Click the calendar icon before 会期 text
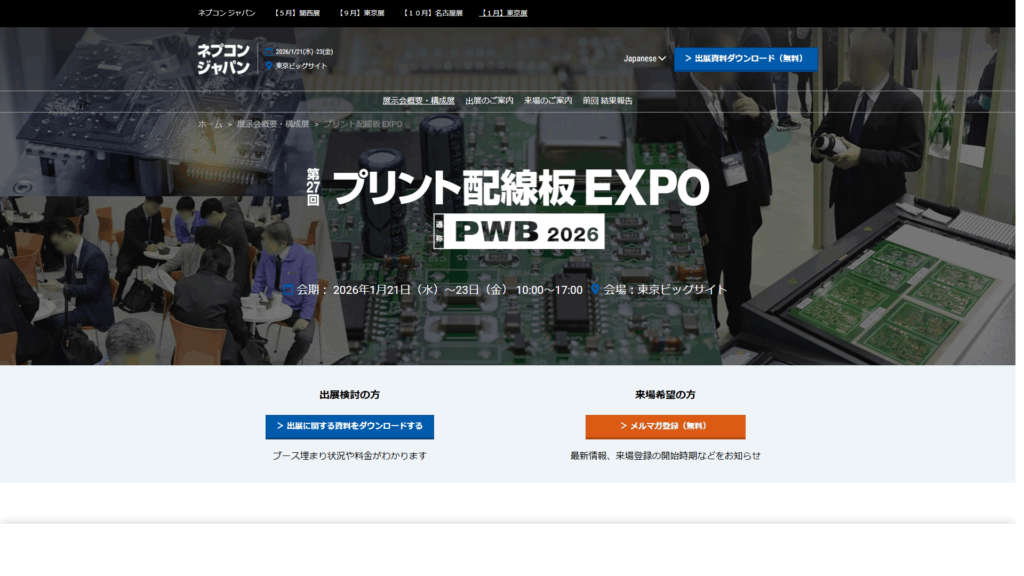The height and width of the screenshot is (576, 1024). [x=288, y=289]
